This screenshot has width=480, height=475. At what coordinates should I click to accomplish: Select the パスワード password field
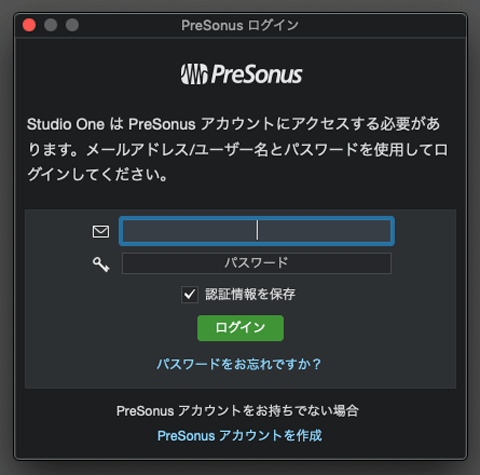point(257,263)
